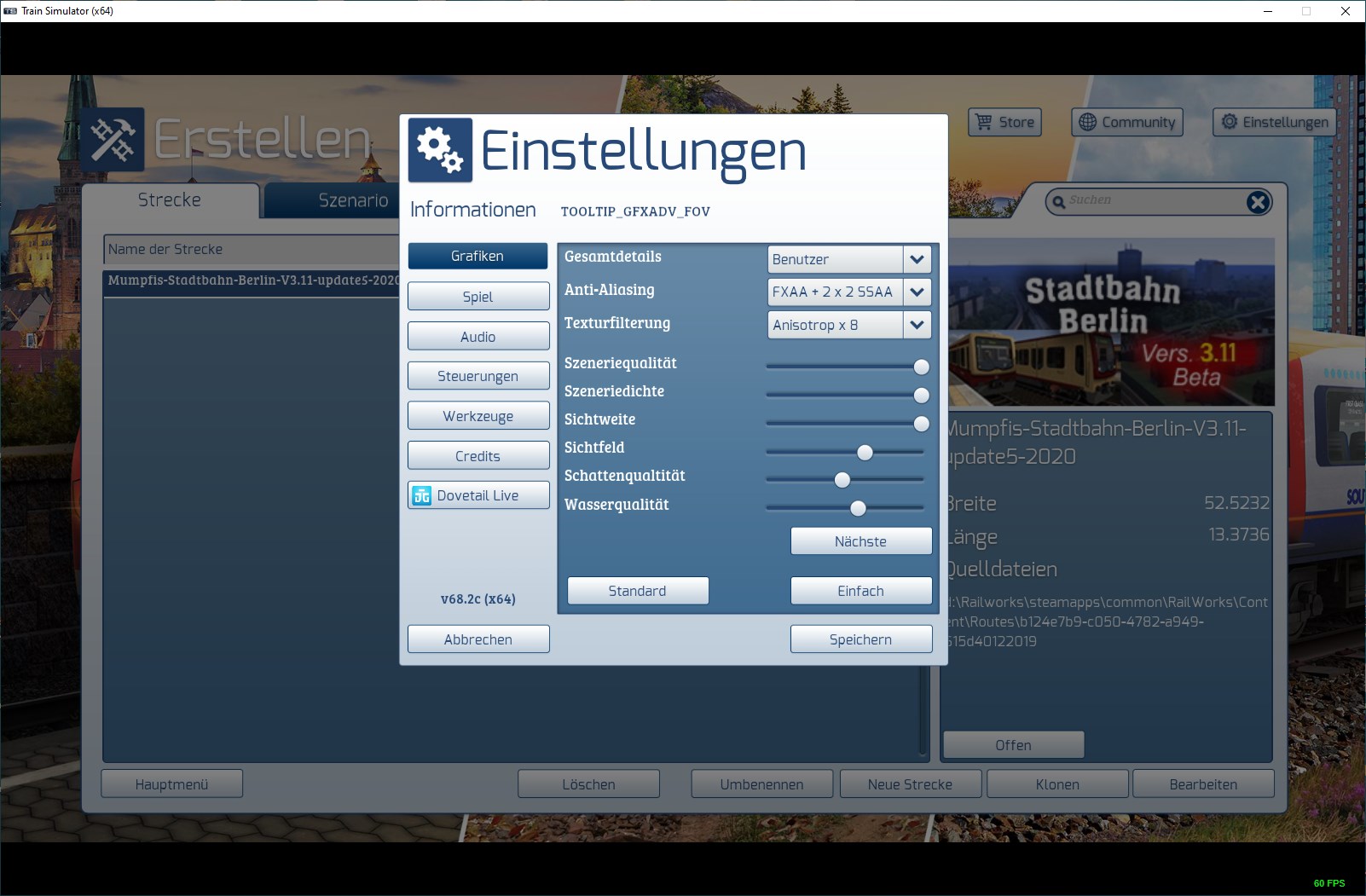Screen dimensions: 1366x896
Task: Click the Sichtfeld slider handle
Action: pos(865,453)
